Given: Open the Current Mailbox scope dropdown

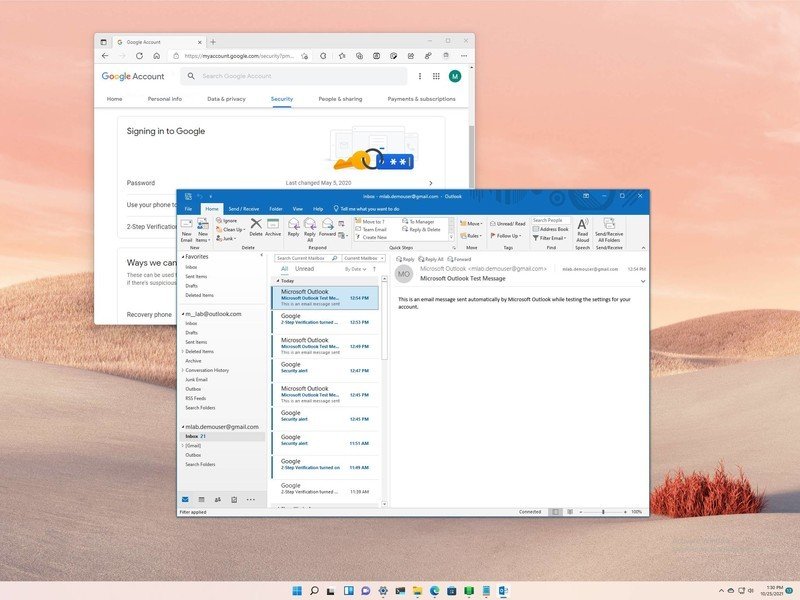Looking at the screenshot, I should click(364, 258).
